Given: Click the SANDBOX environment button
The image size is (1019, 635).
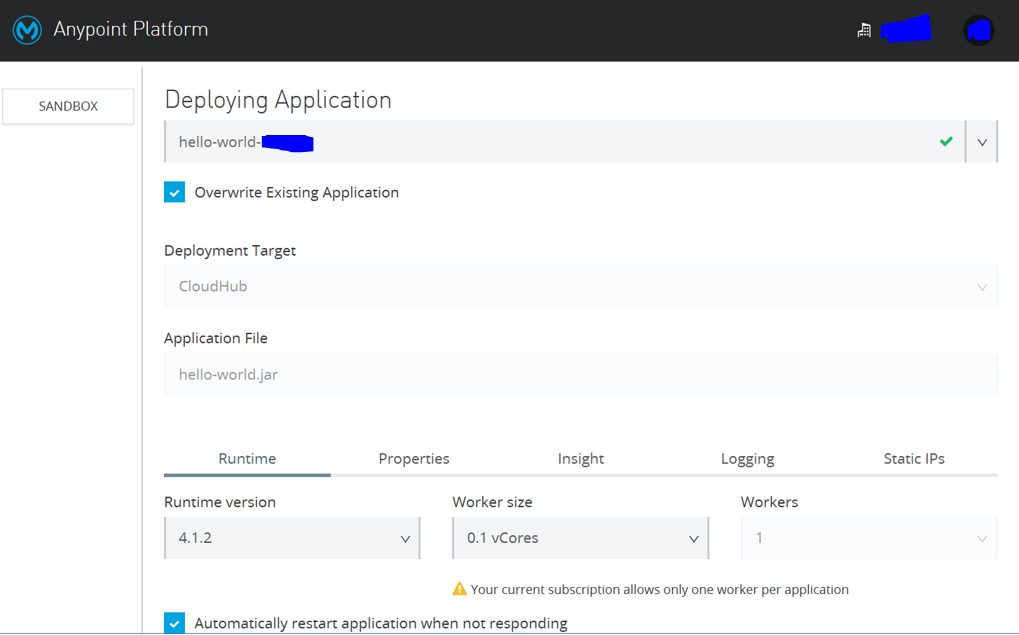Looking at the screenshot, I should click(68, 106).
